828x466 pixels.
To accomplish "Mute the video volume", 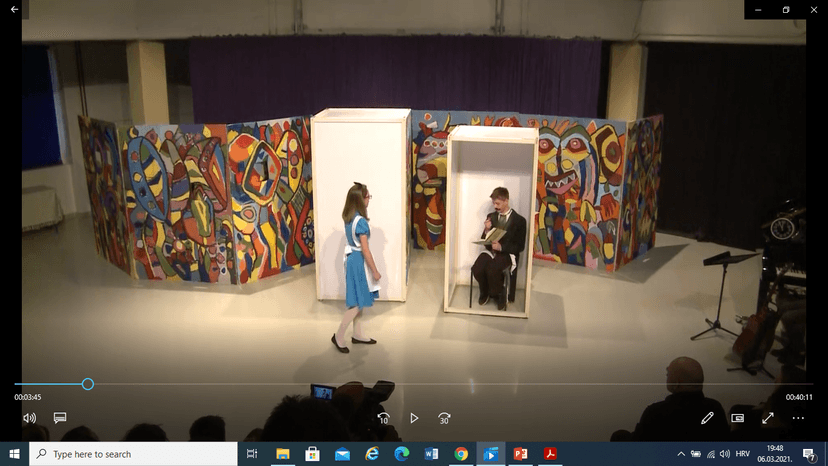I will (x=29, y=418).
